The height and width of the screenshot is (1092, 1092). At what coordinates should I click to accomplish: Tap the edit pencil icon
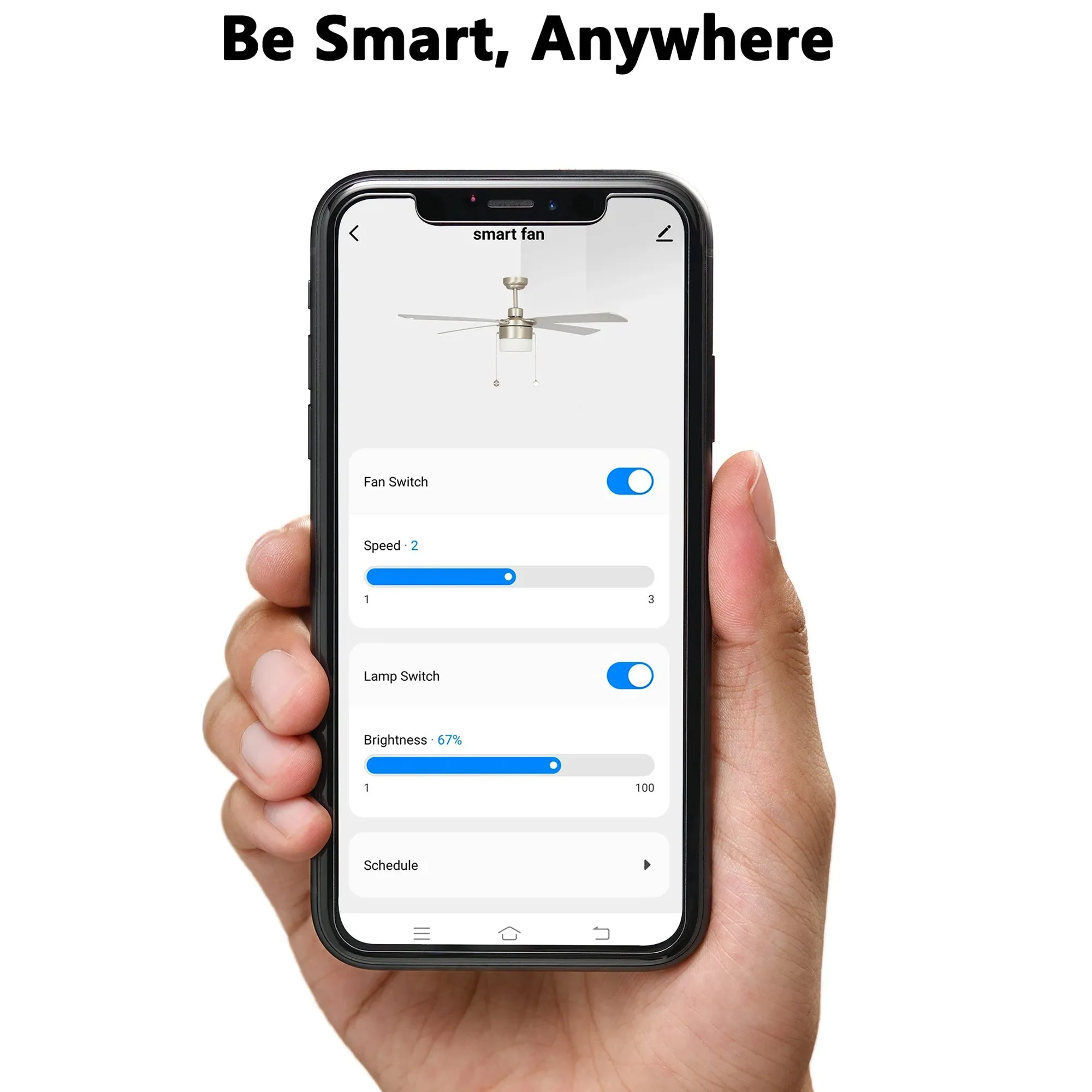pos(665,233)
